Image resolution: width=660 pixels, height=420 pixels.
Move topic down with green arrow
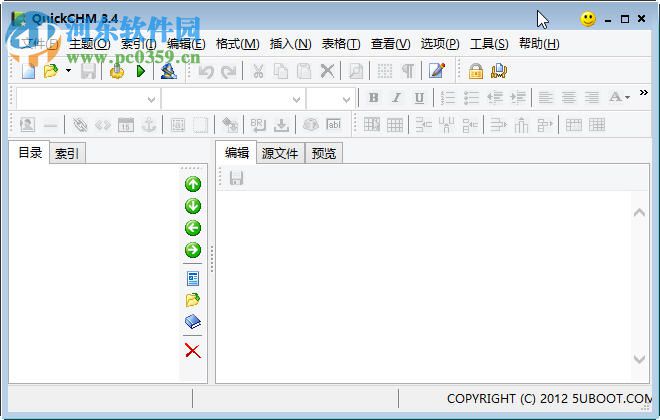click(x=193, y=206)
